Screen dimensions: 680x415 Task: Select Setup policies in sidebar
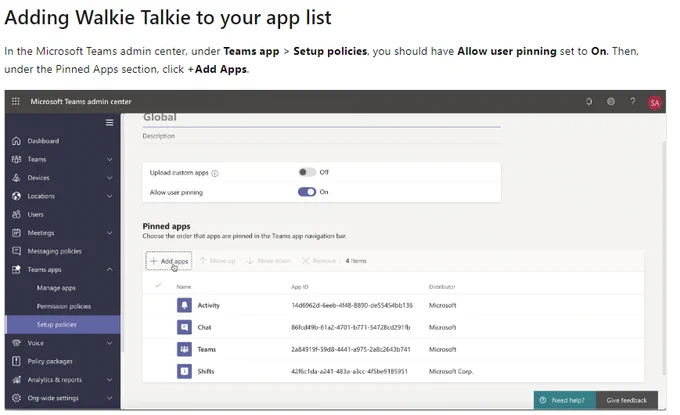(63, 324)
